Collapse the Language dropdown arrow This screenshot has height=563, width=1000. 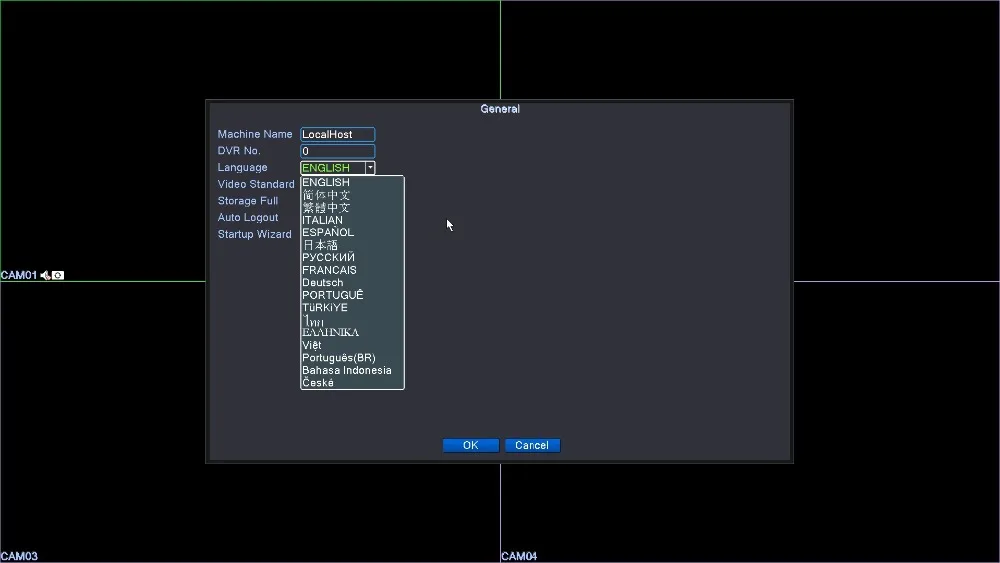370,168
